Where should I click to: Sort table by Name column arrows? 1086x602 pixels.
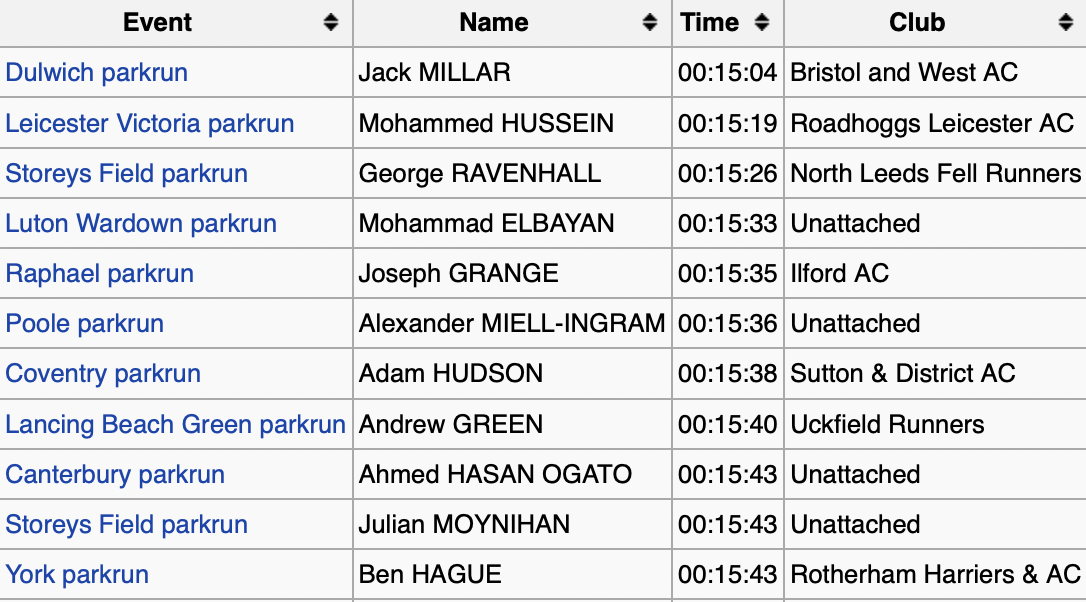click(x=650, y=23)
